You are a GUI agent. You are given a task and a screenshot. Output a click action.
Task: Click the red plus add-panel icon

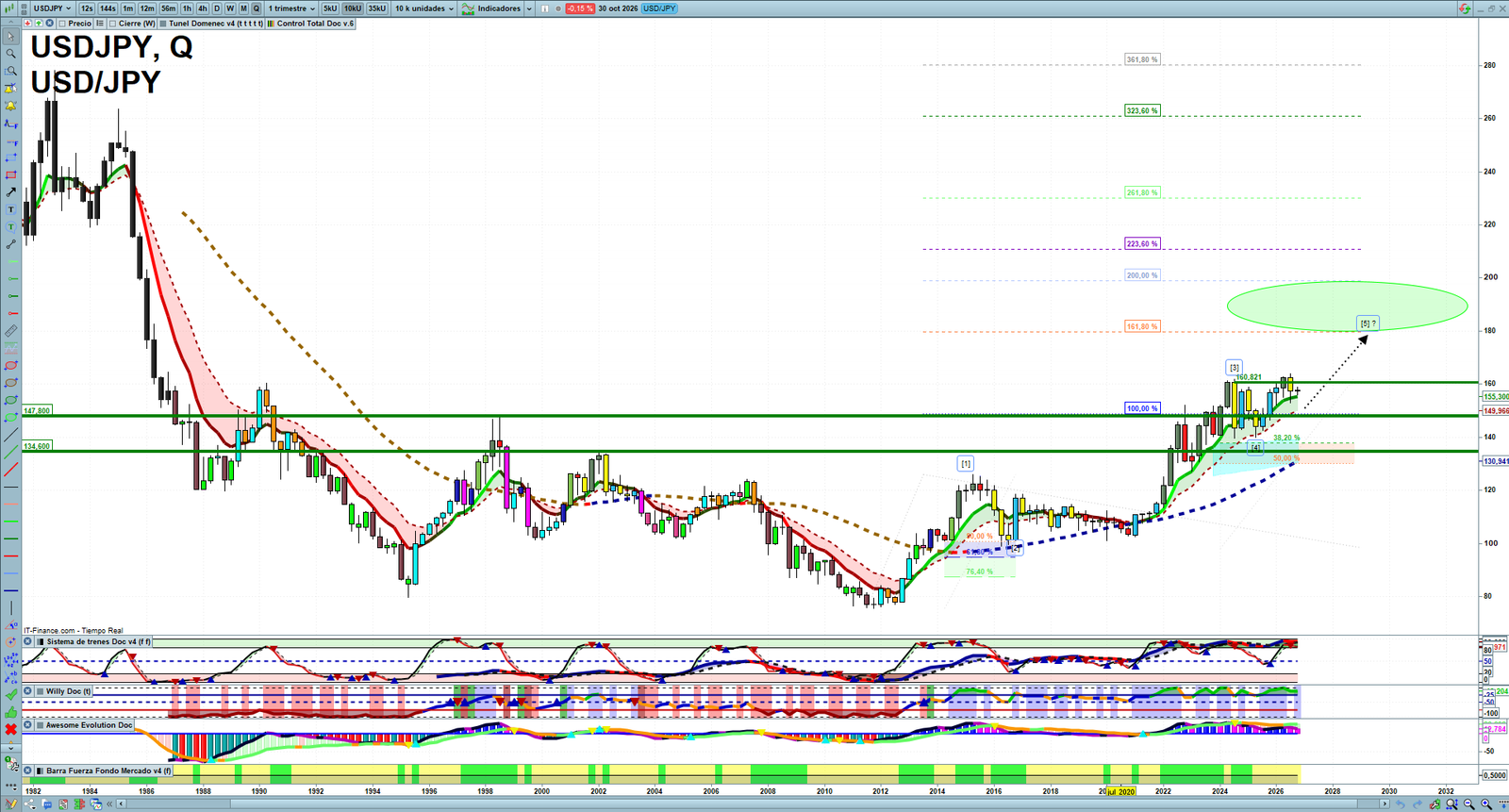27,24
